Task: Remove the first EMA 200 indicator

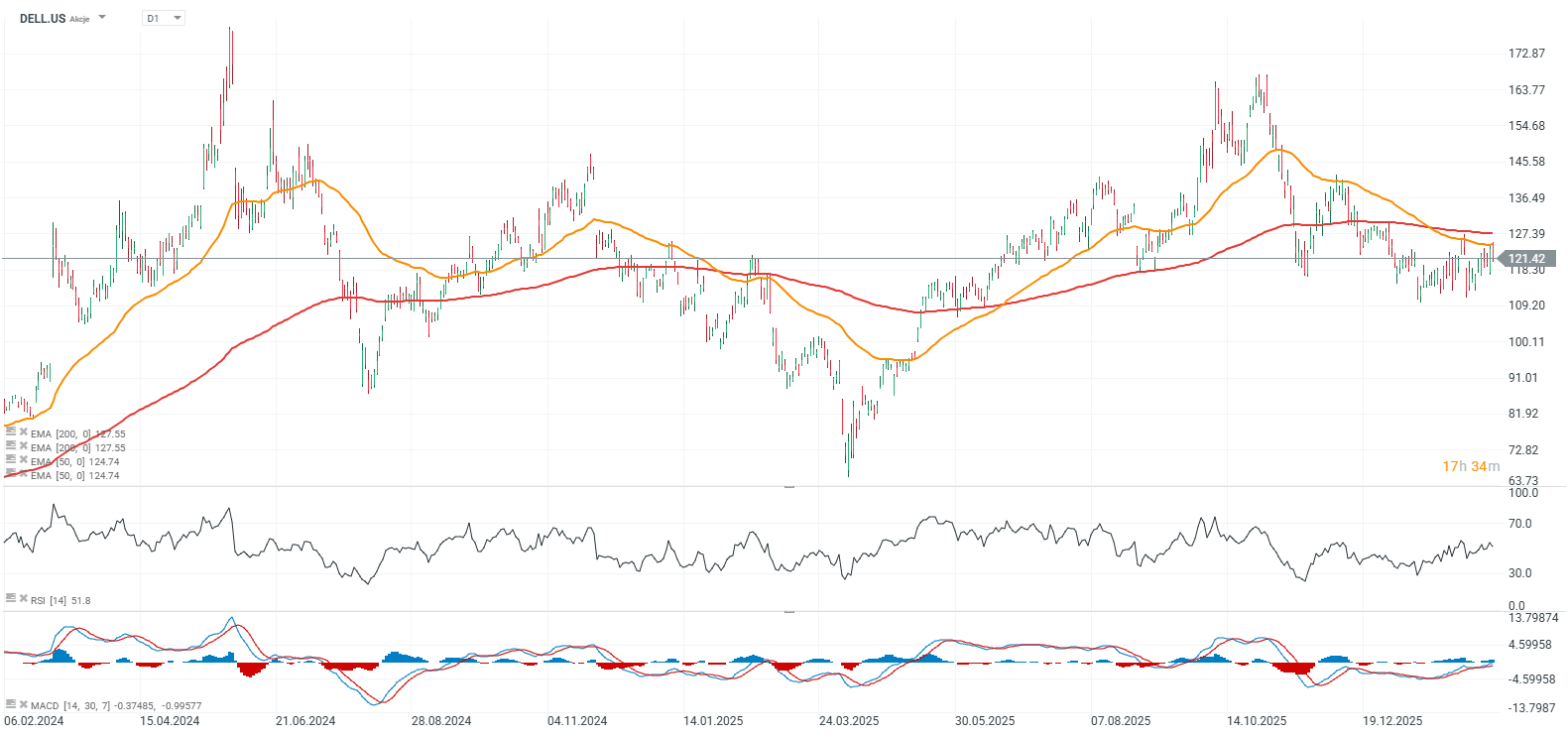Action: (23, 432)
